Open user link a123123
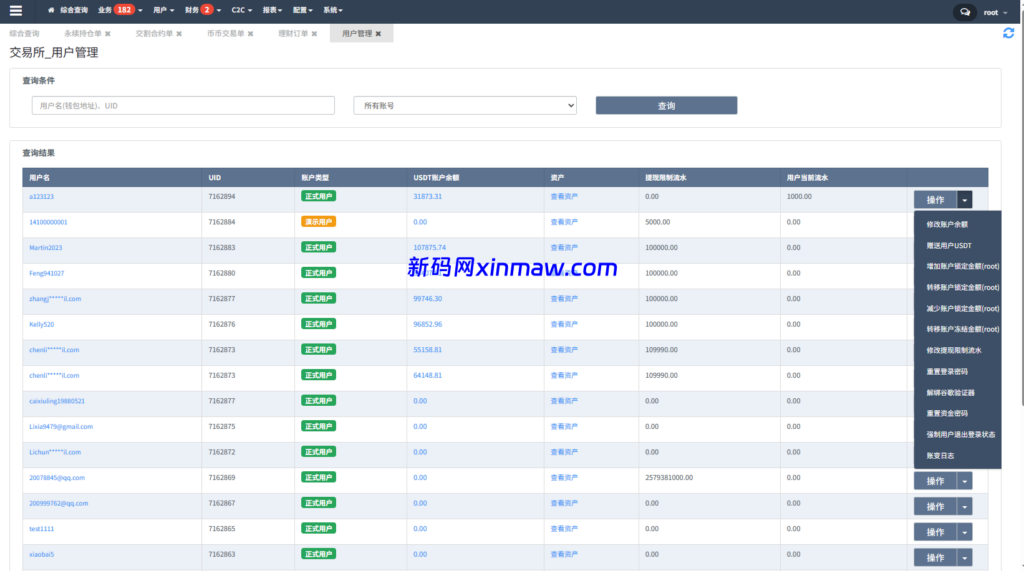The width and height of the screenshot is (1024, 571). (x=41, y=197)
